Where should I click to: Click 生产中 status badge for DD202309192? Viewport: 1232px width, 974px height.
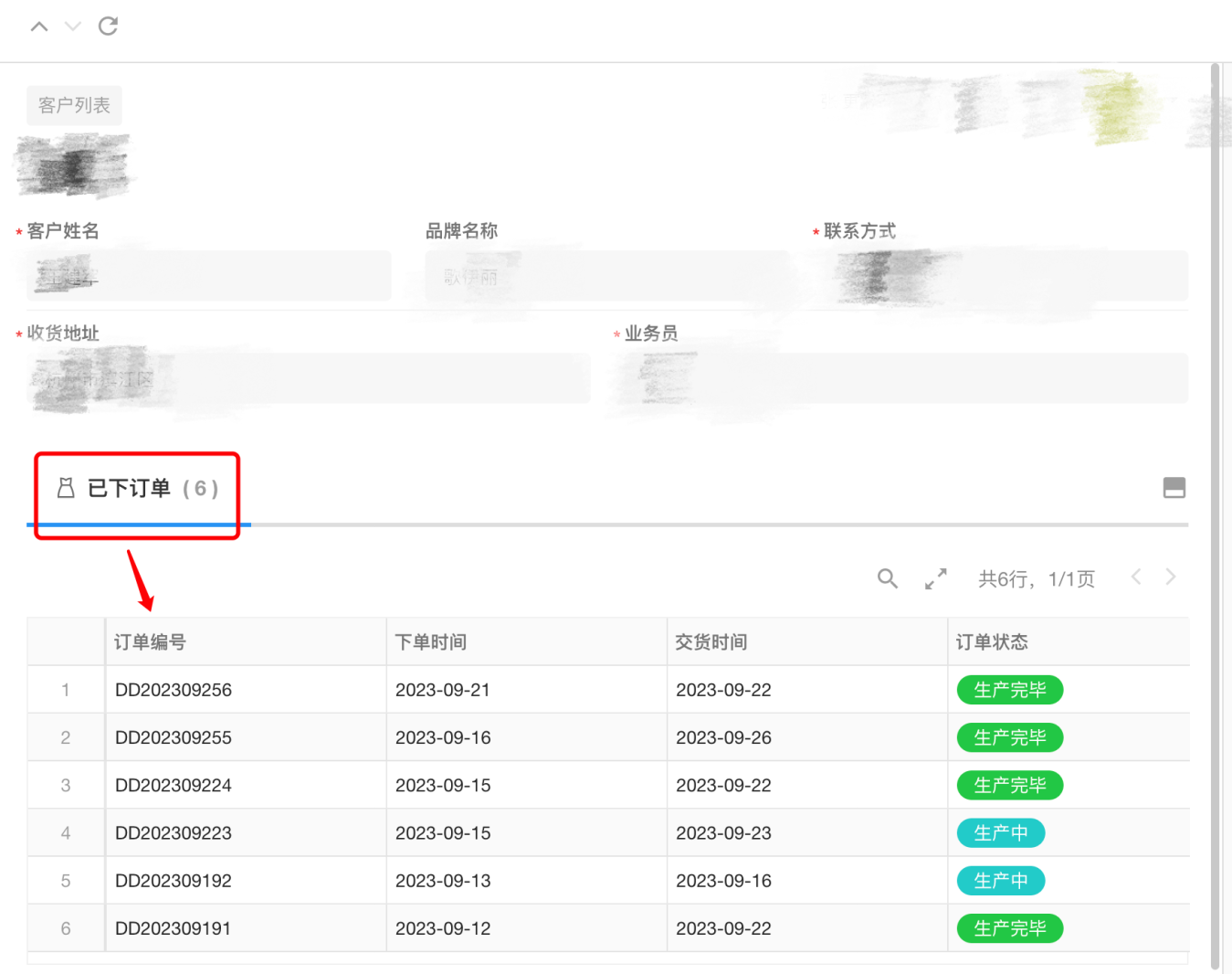coord(1000,881)
